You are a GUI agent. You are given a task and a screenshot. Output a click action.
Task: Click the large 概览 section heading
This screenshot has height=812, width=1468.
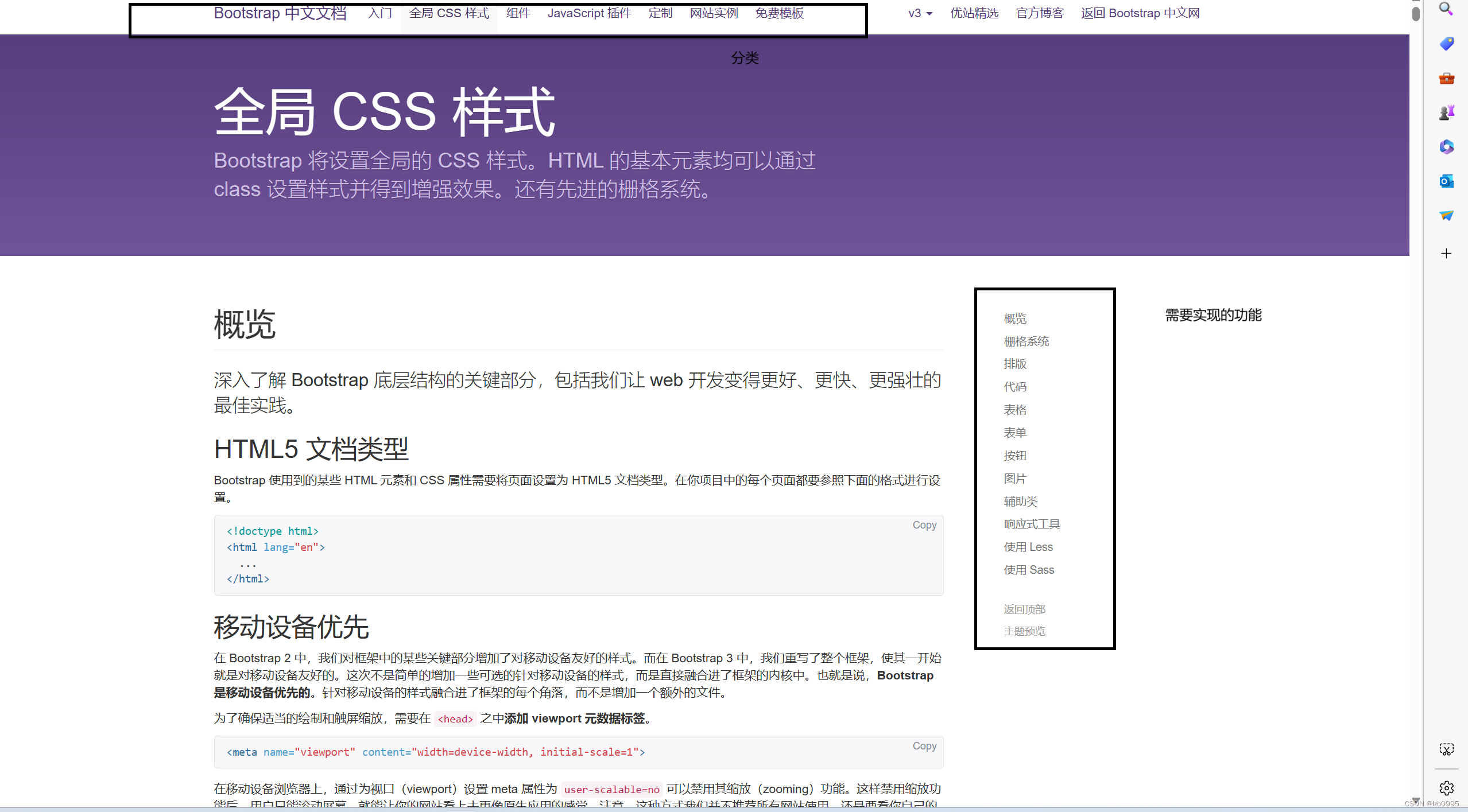pyautogui.click(x=245, y=324)
